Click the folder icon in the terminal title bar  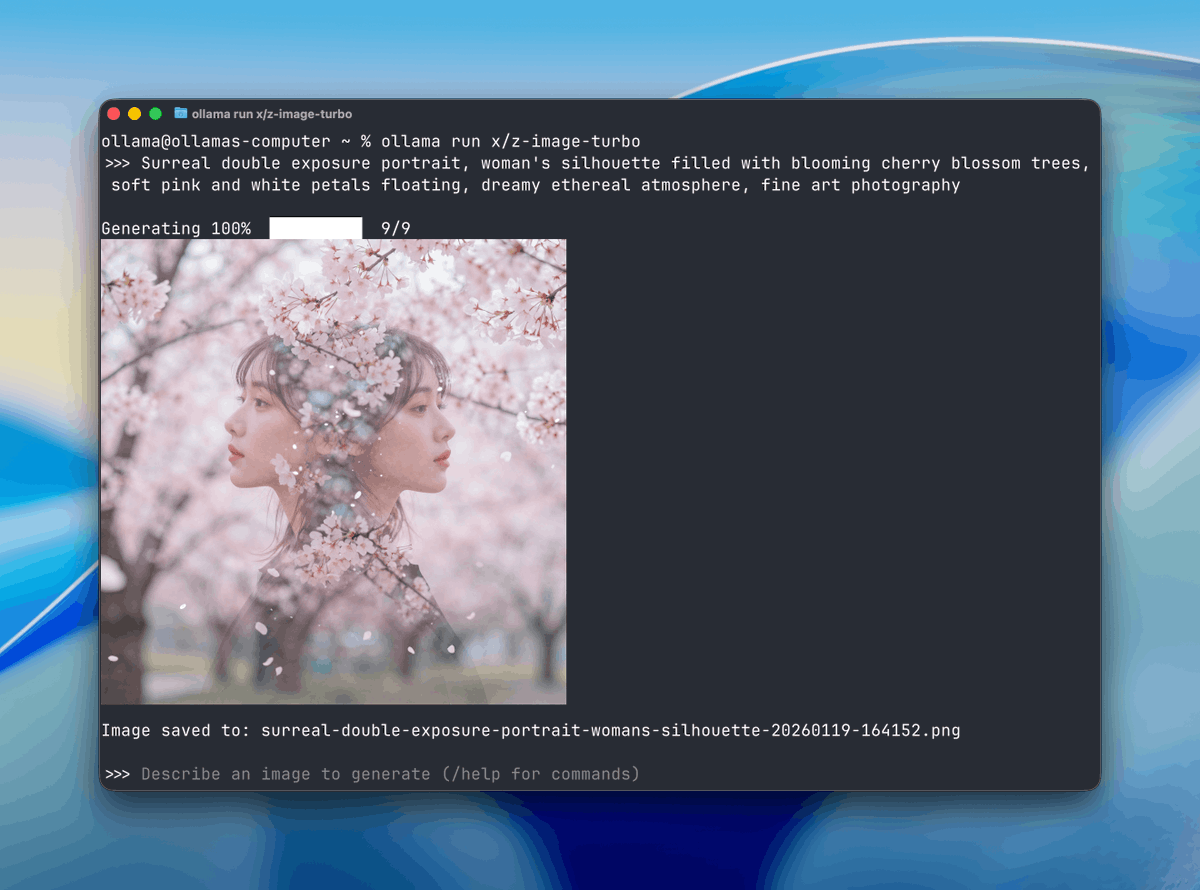click(x=181, y=113)
